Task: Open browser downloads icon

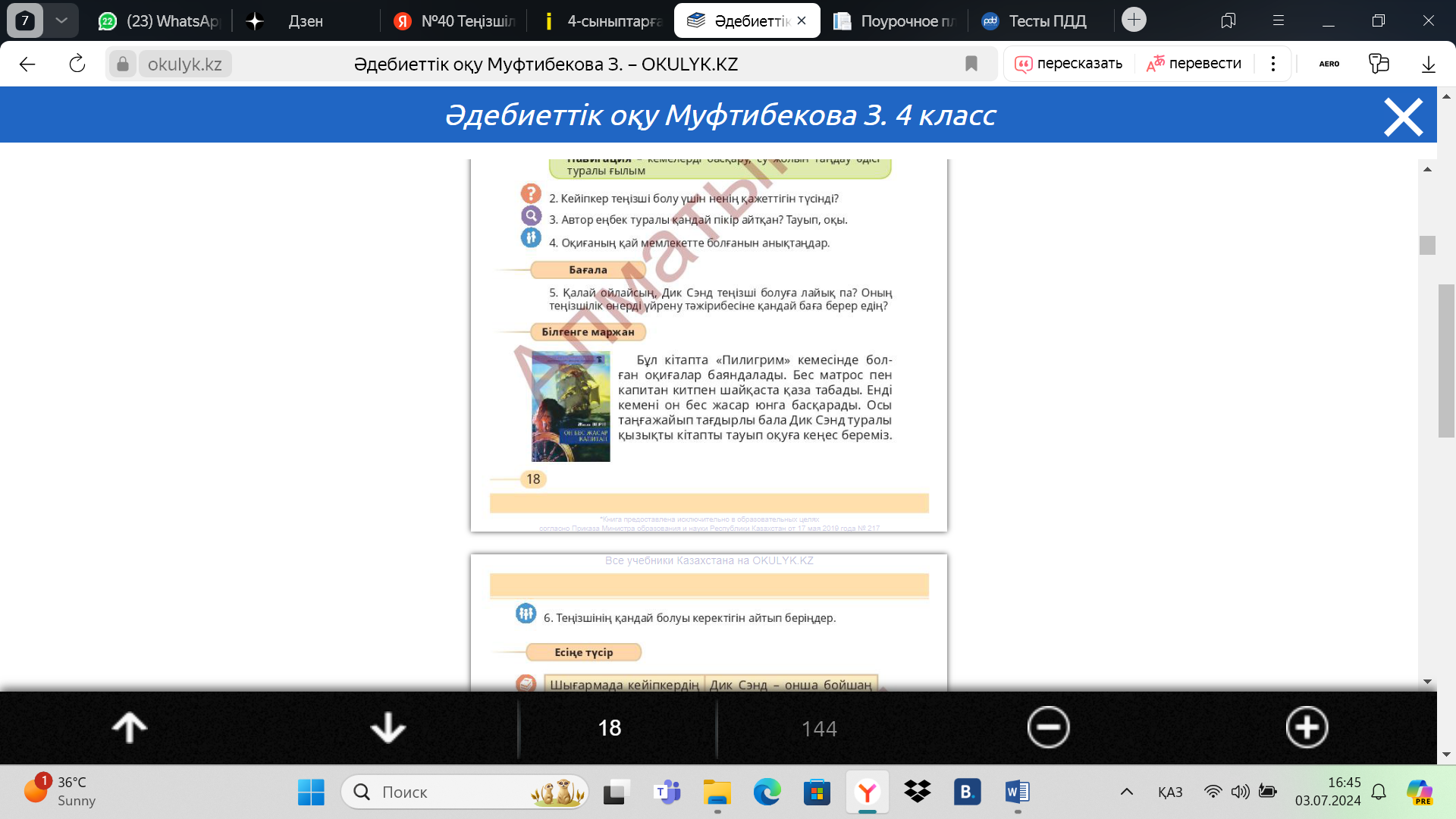Action: pos(1428,64)
